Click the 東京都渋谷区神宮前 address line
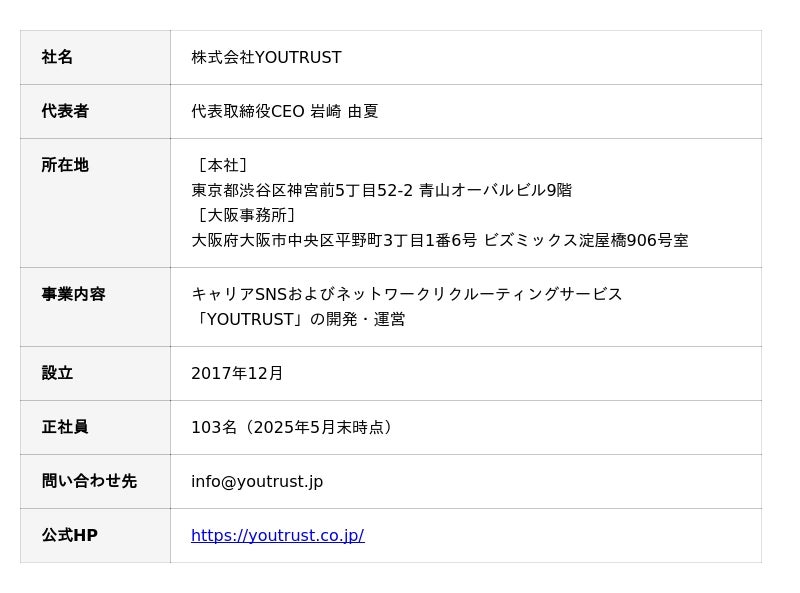Viewport: 800px width, 593px height. click(381, 191)
